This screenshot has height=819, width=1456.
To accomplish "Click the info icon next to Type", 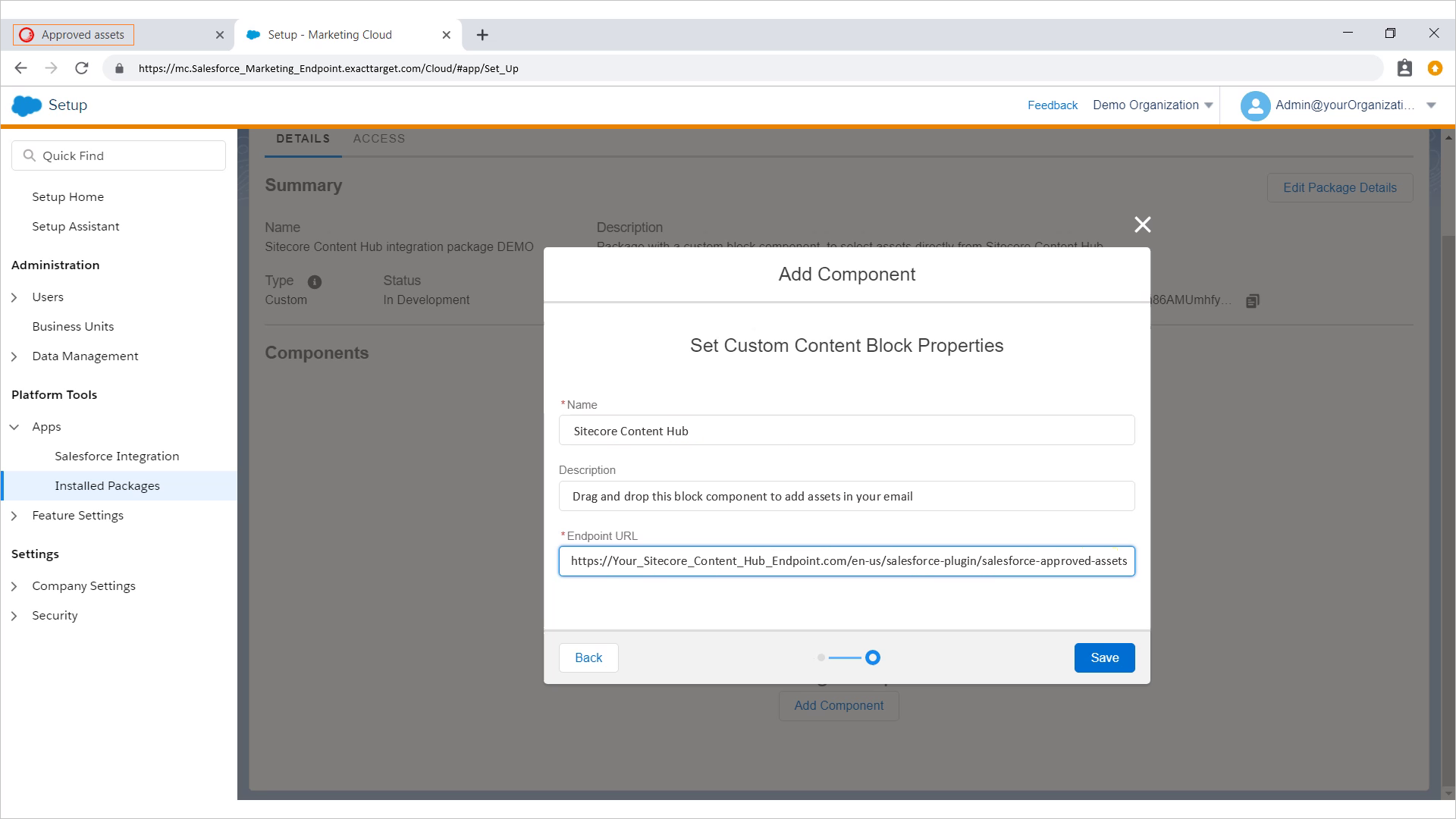I will click(315, 281).
